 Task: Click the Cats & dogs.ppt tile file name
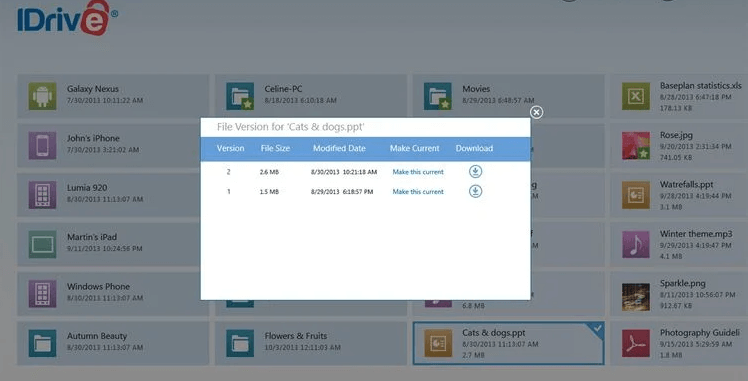pyautogui.click(x=494, y=332)
